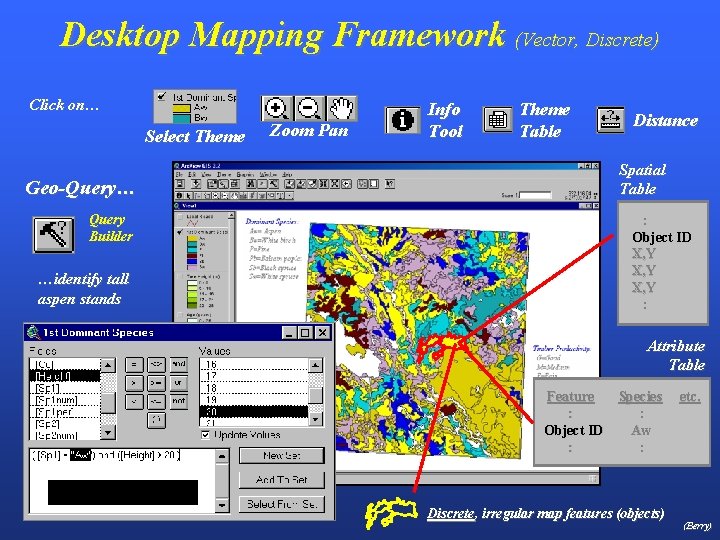Screen dimensions: 720x540
Task: Click the Add To Set button
Action: 281,480
